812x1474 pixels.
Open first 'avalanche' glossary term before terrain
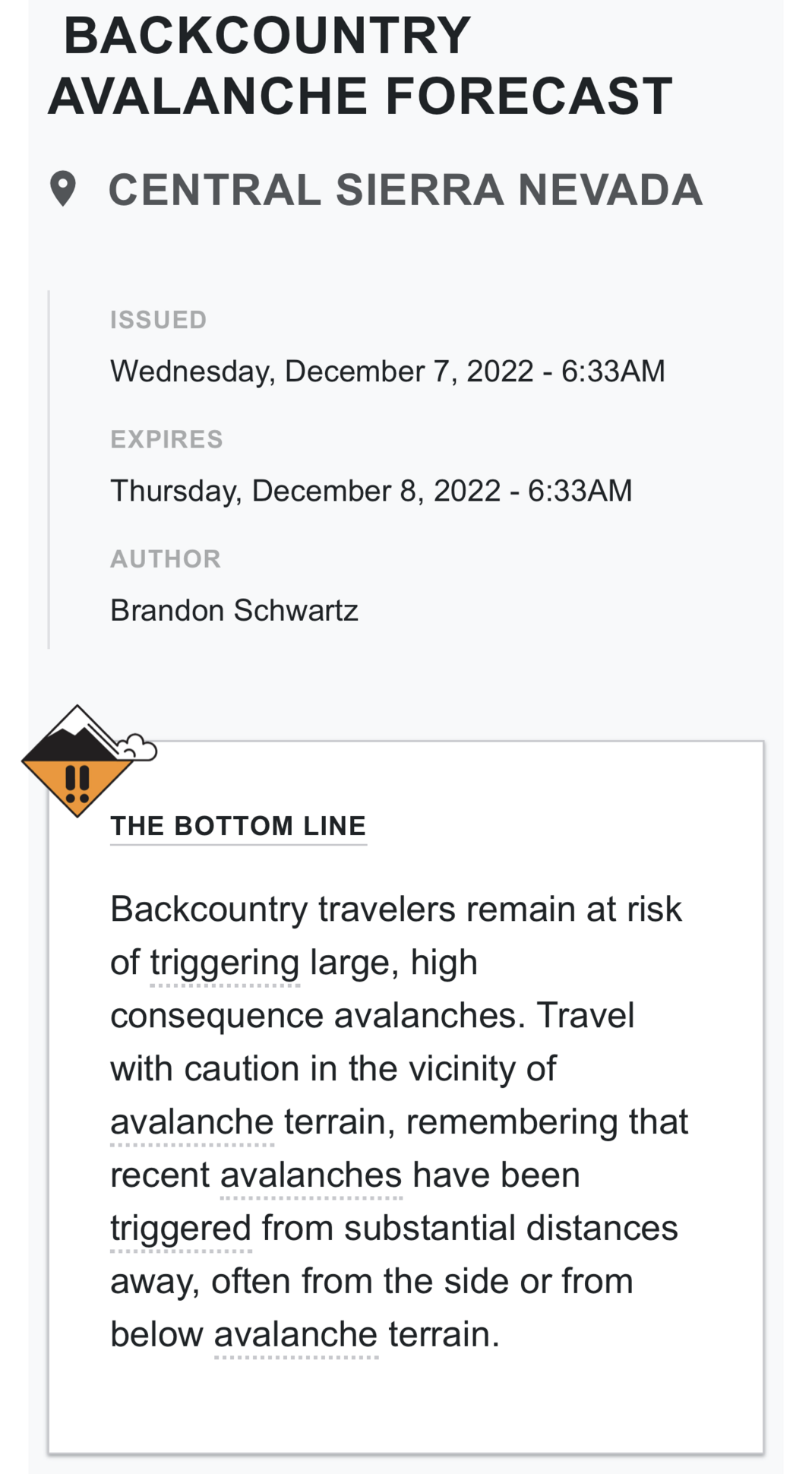point(192,1121)
